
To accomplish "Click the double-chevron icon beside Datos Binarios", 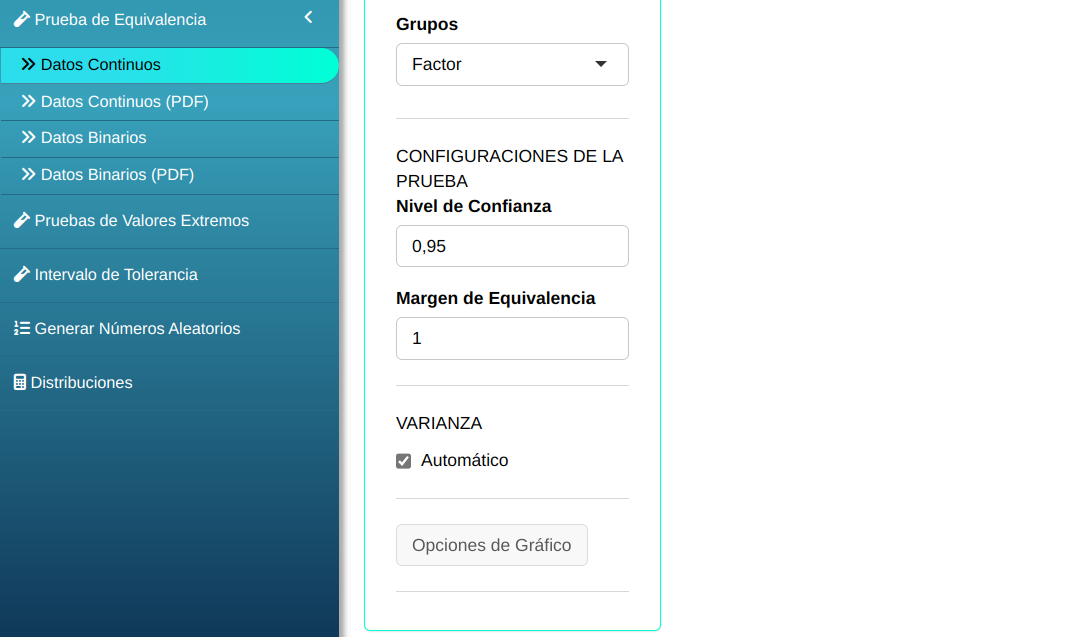I will [28, 138].
